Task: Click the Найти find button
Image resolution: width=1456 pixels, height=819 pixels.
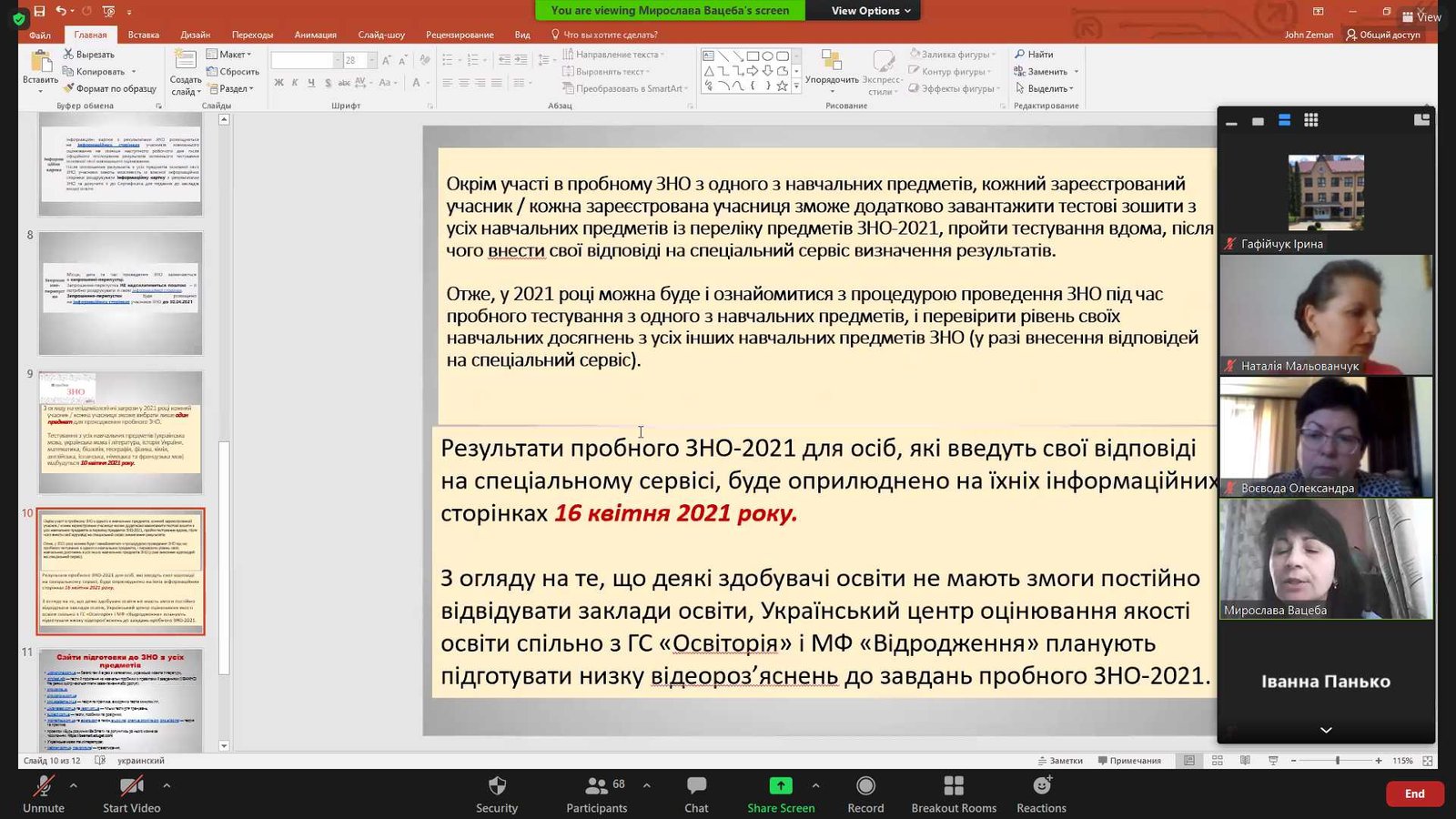Action: 1034,55
